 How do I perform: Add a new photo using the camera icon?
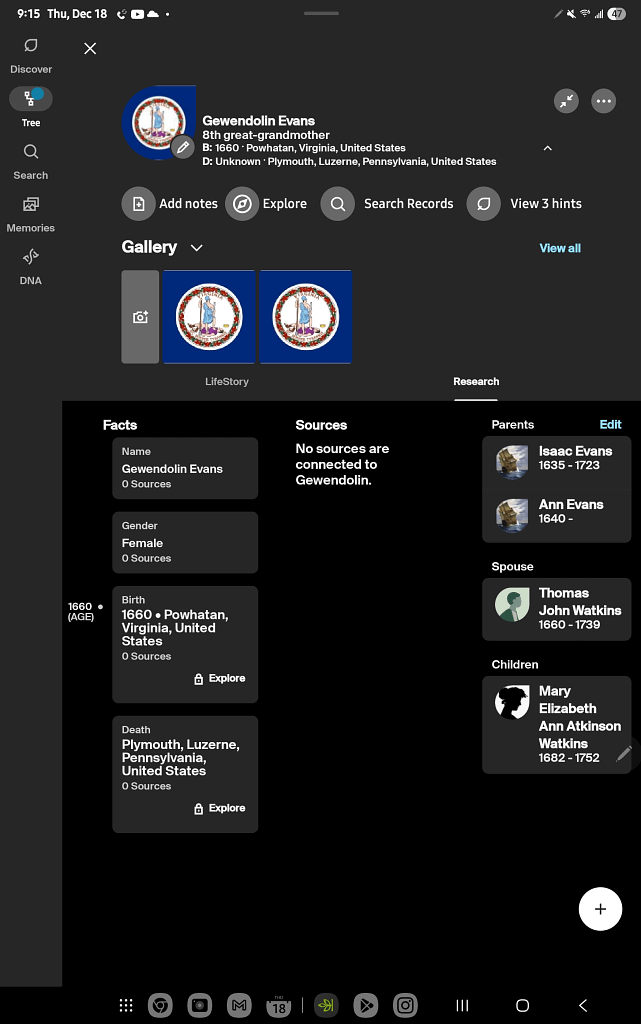click(140, 316)
